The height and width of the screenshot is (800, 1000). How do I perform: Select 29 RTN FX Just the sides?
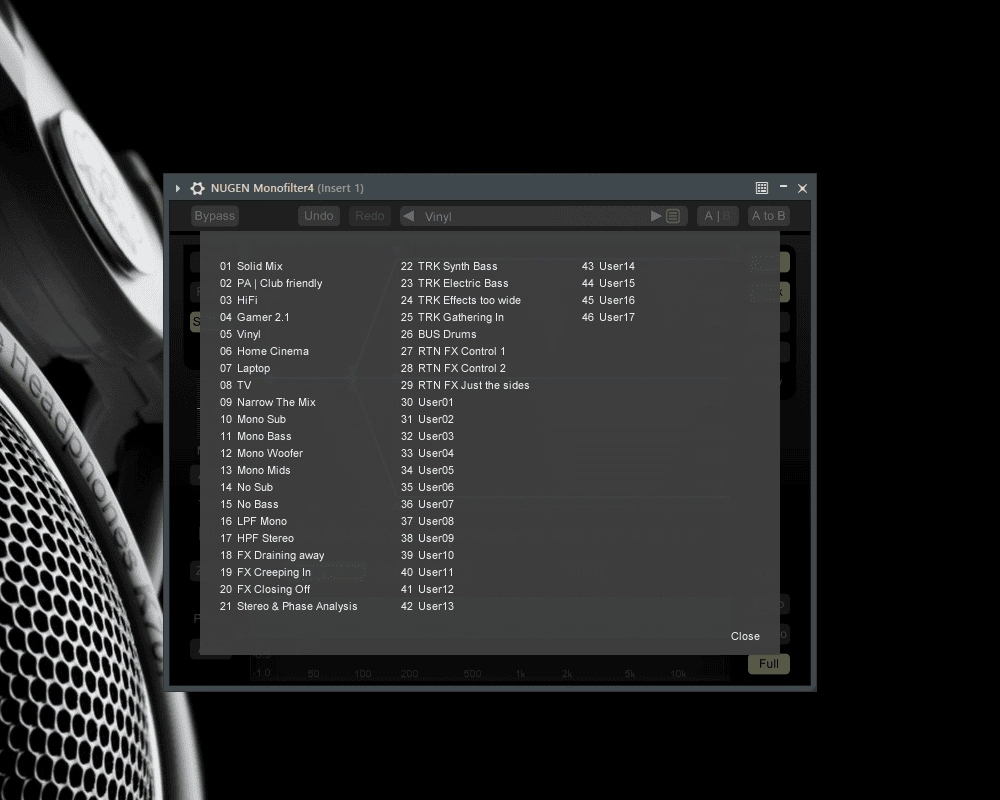[465, 385]
